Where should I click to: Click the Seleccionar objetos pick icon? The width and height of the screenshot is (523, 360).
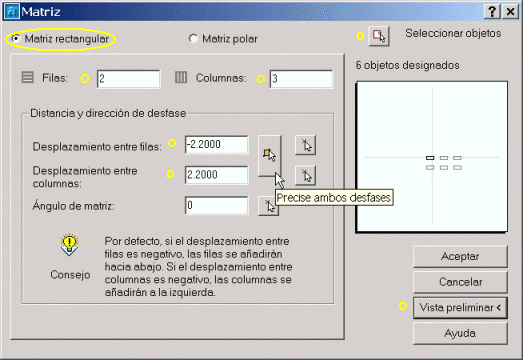(379, 36)
